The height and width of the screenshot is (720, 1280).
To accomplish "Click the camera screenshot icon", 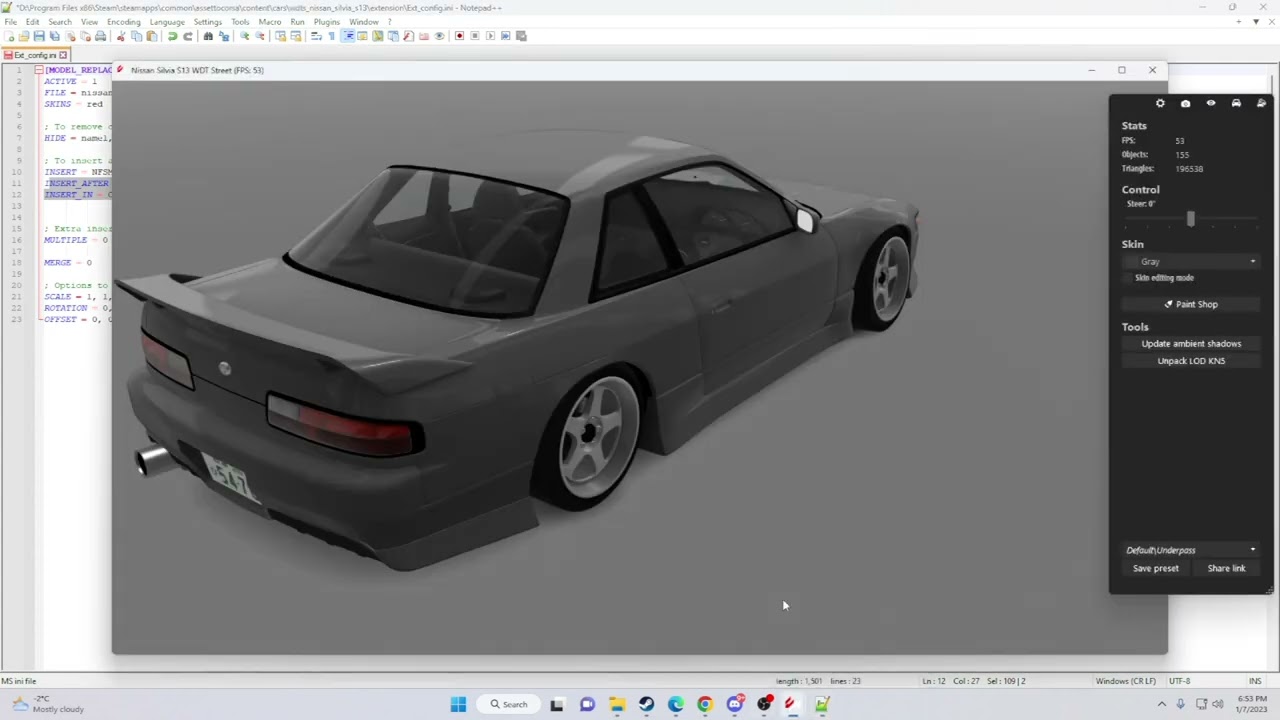I will pyautogui.click(x=1185, y=103).
